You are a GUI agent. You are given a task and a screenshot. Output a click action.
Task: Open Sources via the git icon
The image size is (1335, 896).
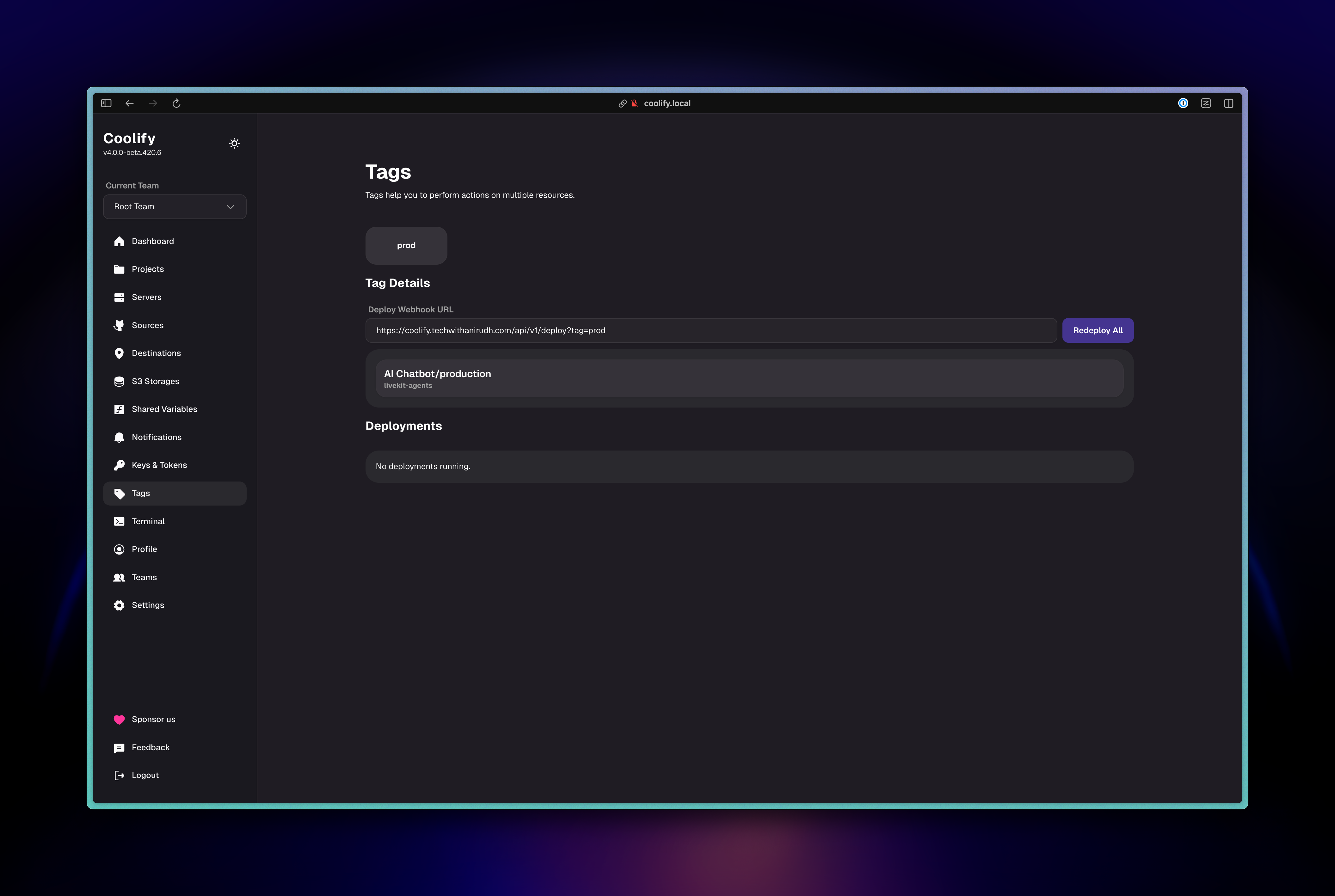point(119,325)
